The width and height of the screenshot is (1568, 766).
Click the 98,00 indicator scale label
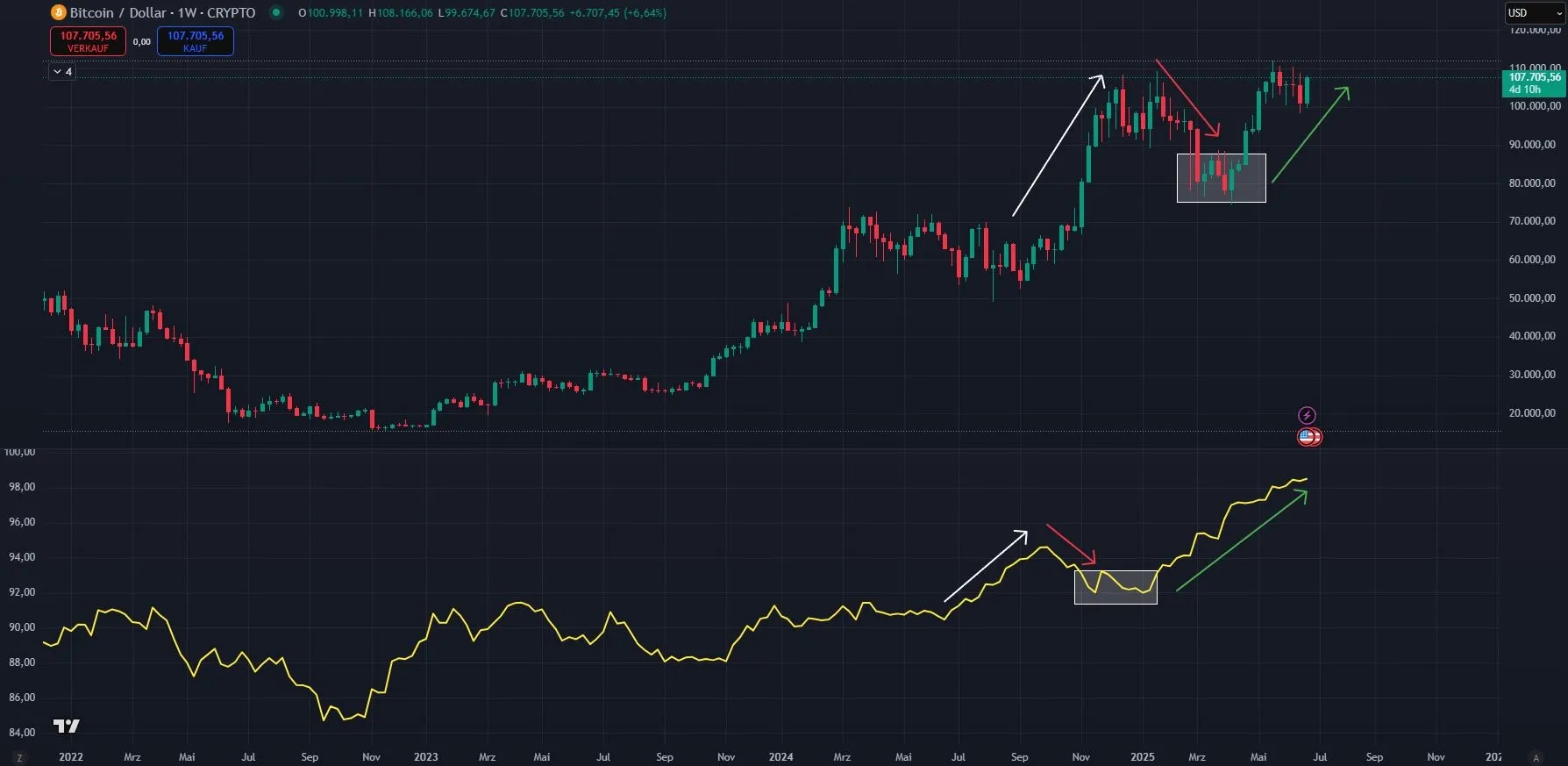pos(22,487)
